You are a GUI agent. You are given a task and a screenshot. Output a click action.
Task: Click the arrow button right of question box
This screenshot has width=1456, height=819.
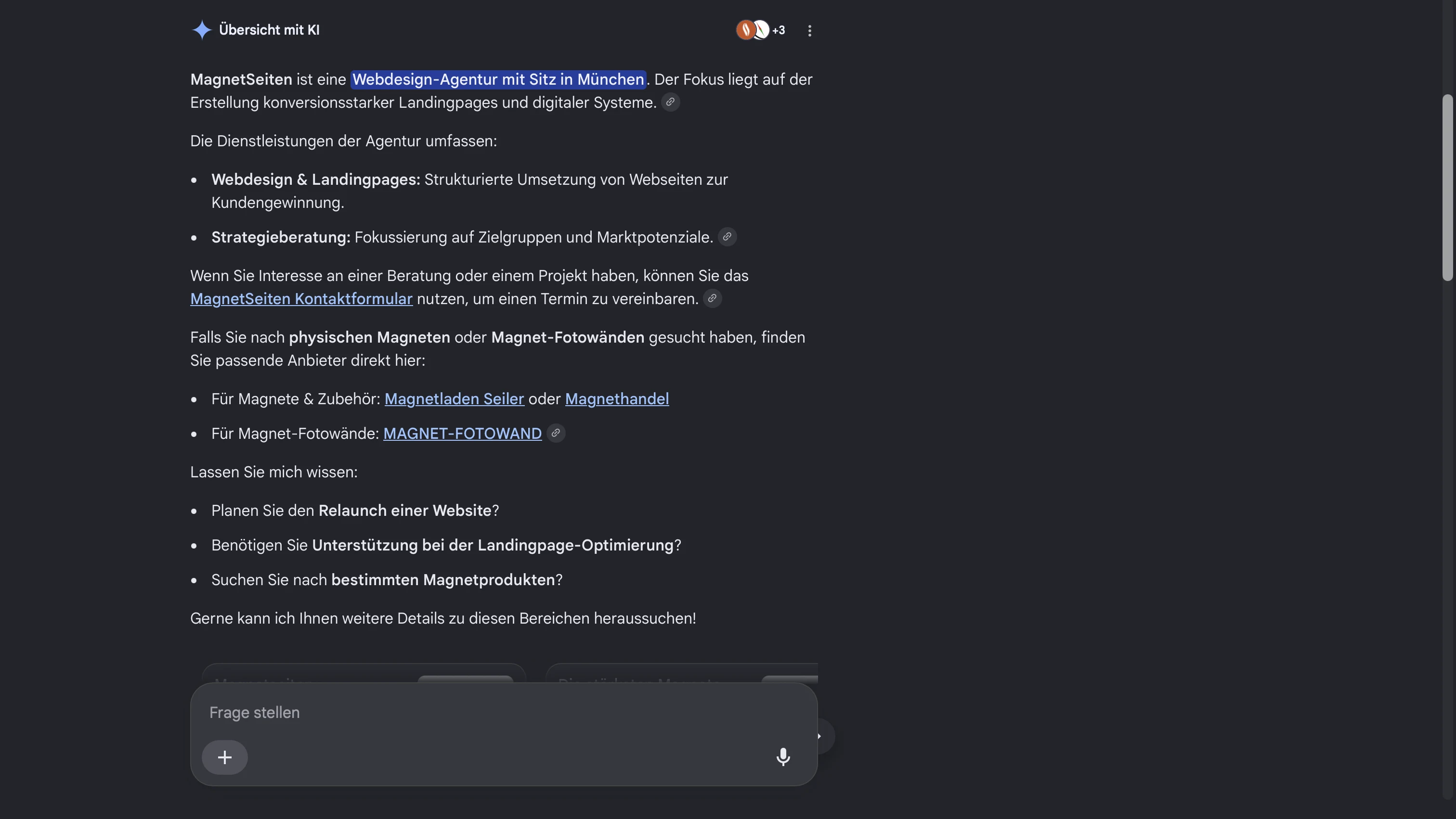[x=825, y=736]
